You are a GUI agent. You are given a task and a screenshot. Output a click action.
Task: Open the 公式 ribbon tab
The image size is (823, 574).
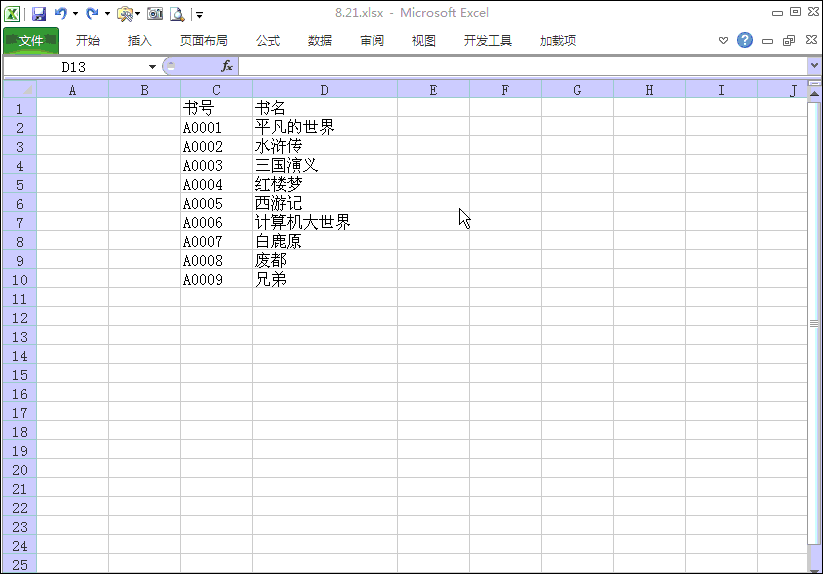coord(268,40)
